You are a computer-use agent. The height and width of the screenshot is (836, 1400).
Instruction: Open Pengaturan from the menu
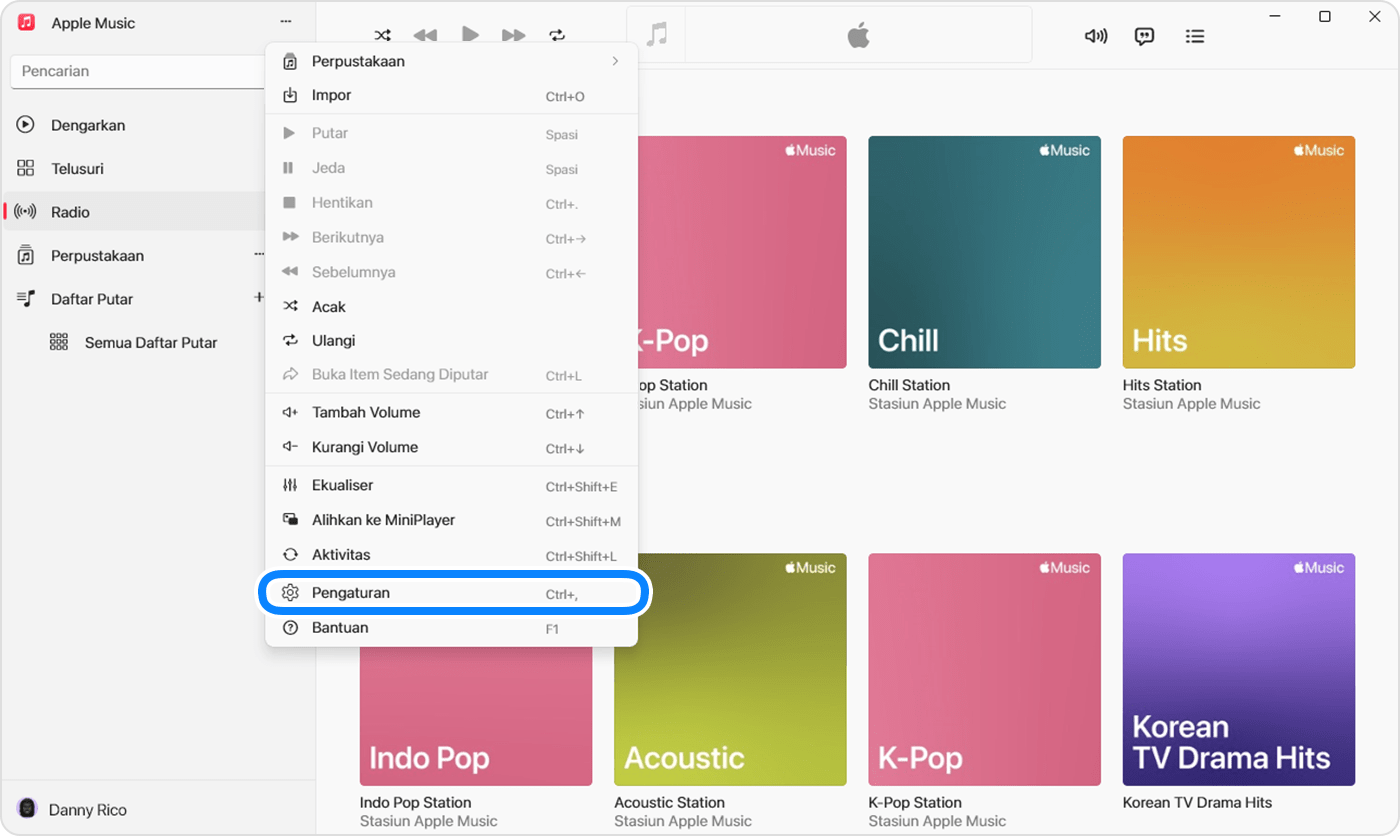pos(451,593)
